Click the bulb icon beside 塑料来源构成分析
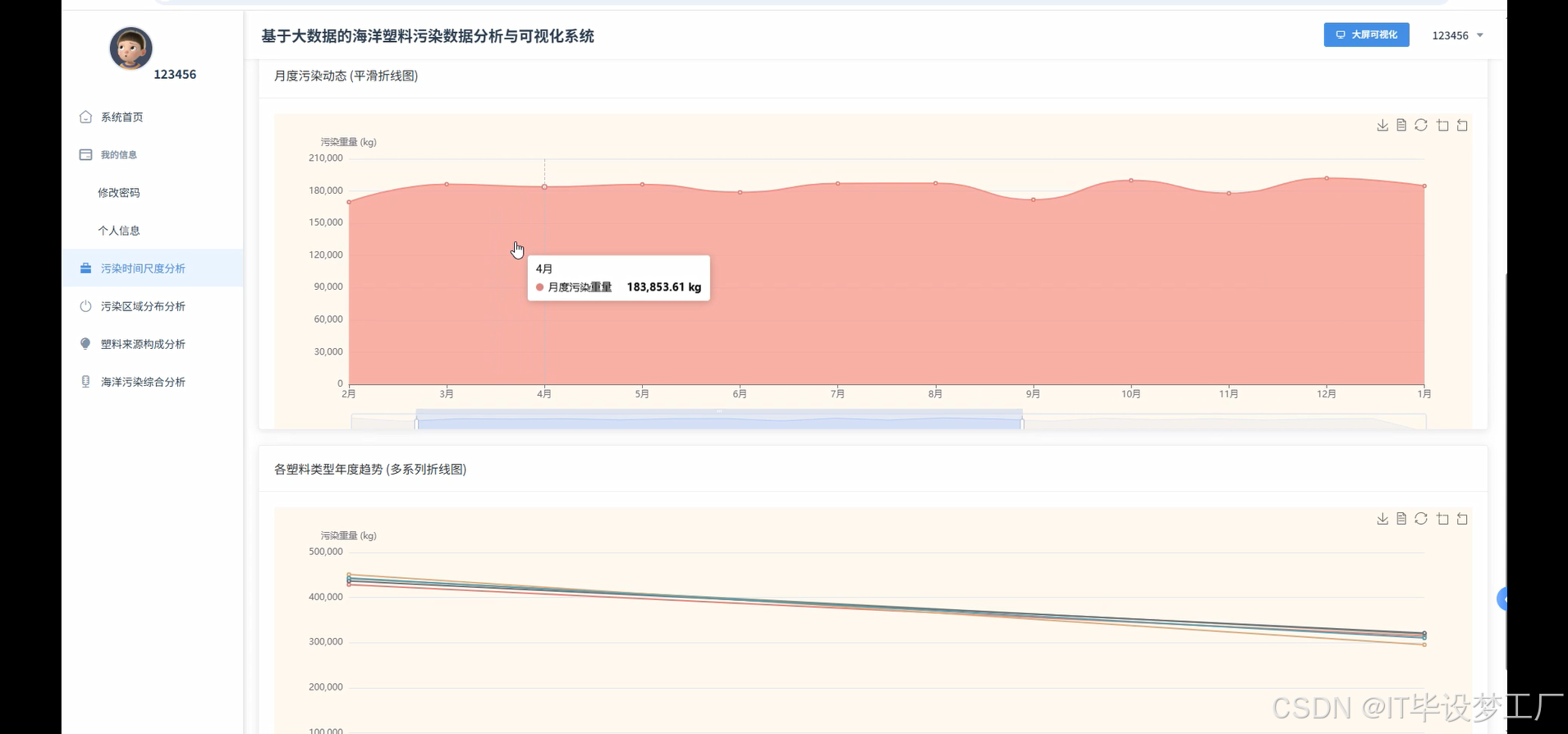Screen dimensions: 1568x734 coord(85,343)
